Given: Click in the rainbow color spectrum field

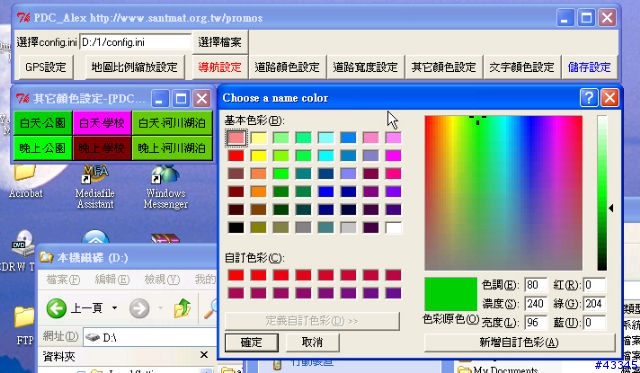Looking at the screenshot, I should [x=503, y=193].
